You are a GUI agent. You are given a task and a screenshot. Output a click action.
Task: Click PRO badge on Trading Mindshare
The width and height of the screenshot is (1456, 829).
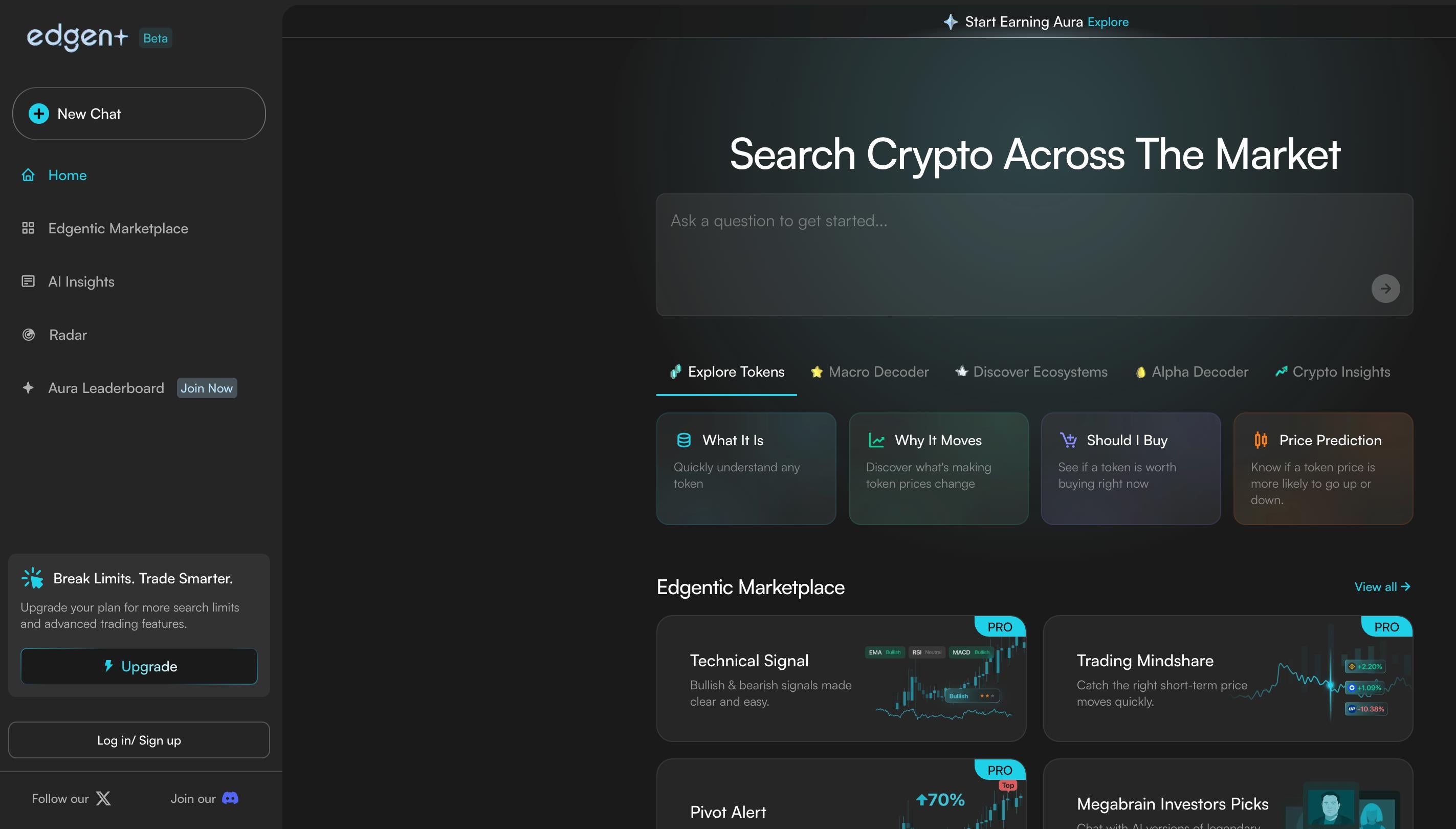pyautogui.click(x=1386, y=627)
